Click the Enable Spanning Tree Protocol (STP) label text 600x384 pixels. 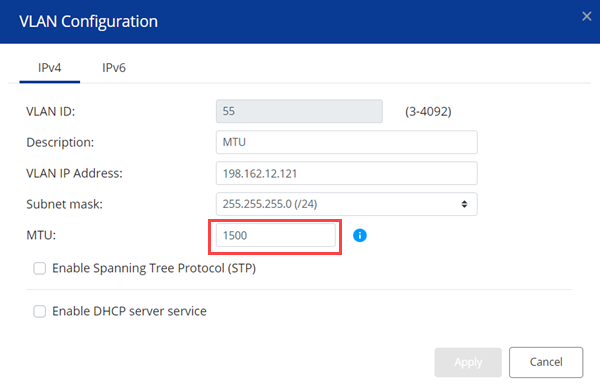154,268
